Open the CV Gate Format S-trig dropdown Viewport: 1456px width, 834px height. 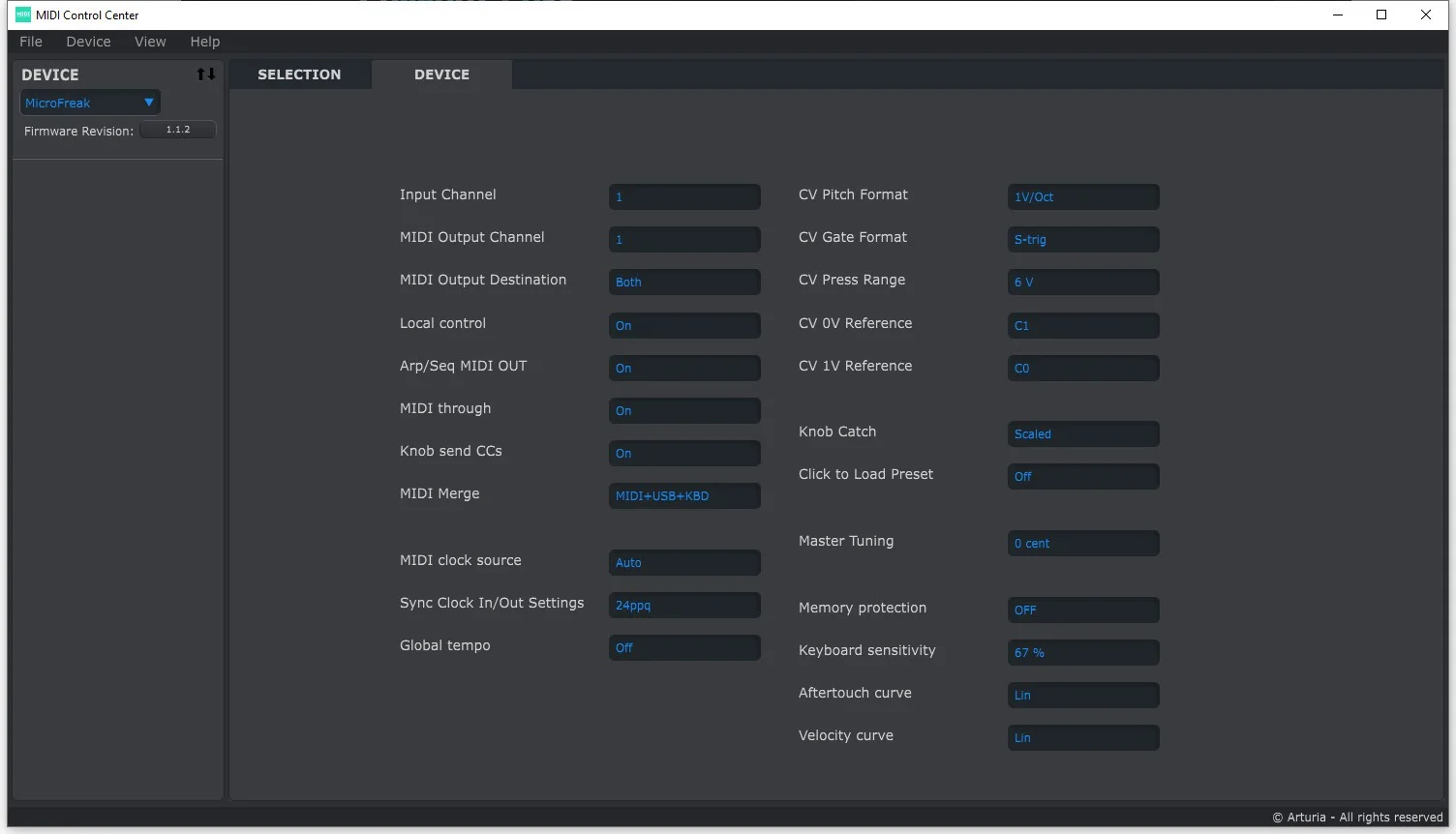1083,239
